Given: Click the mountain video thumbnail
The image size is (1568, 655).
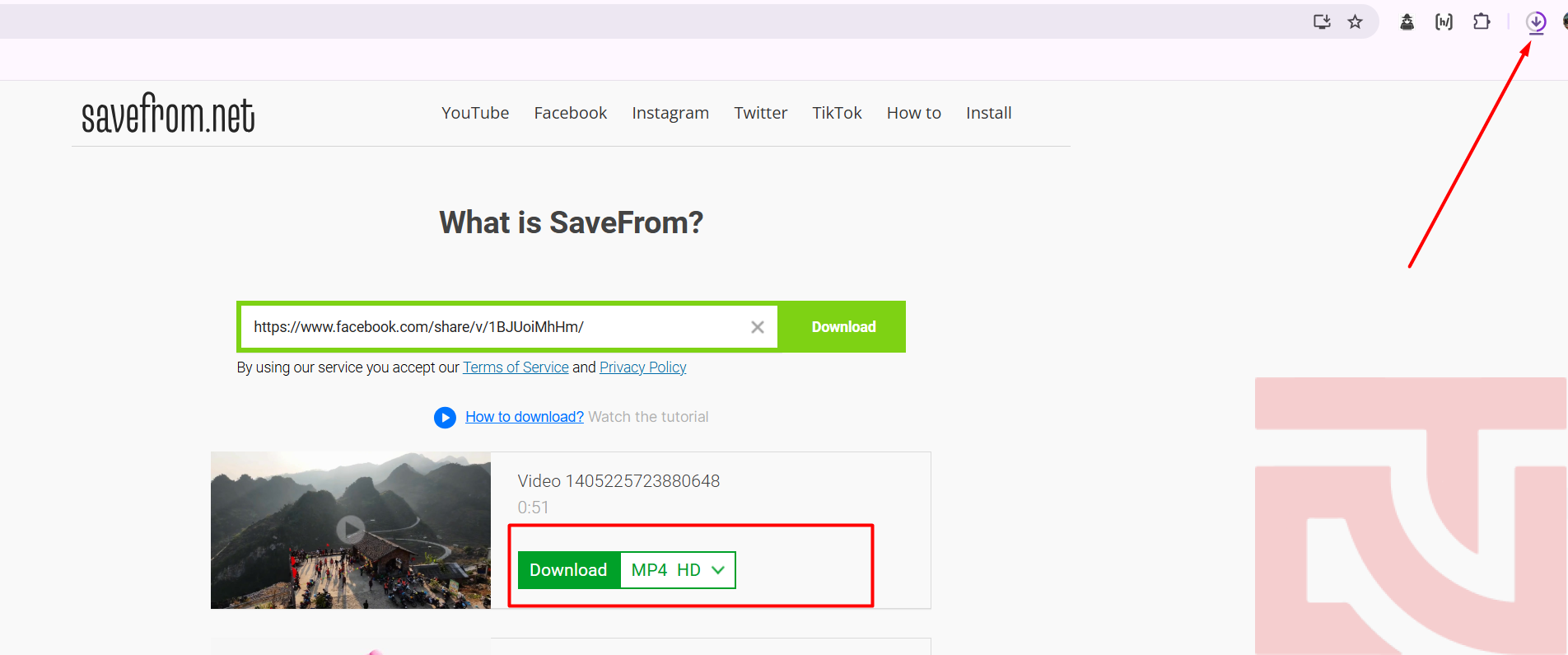Looking at the screenshot, I should pos(351,530).
